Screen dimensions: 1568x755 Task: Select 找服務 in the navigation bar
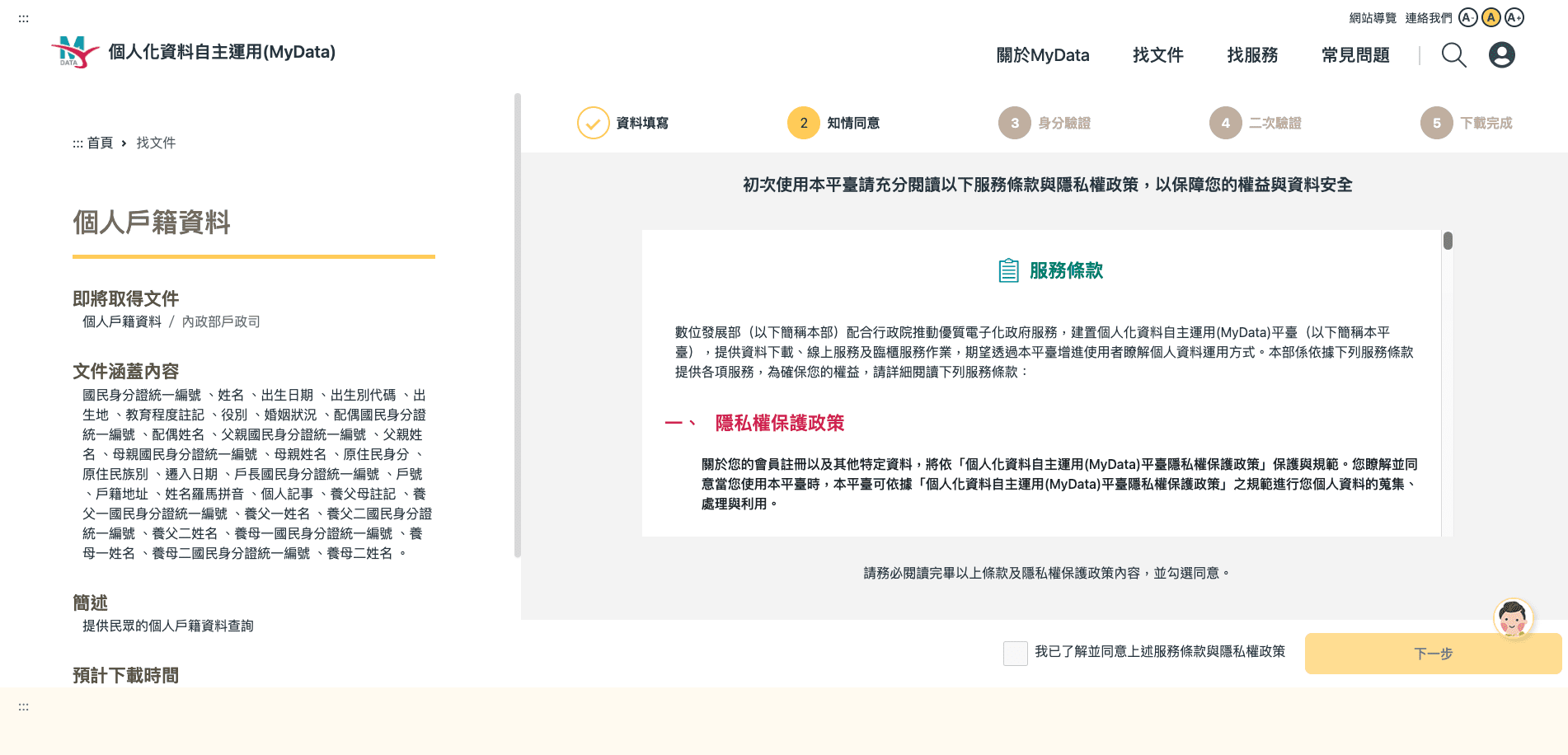[x=1251, y=55]
